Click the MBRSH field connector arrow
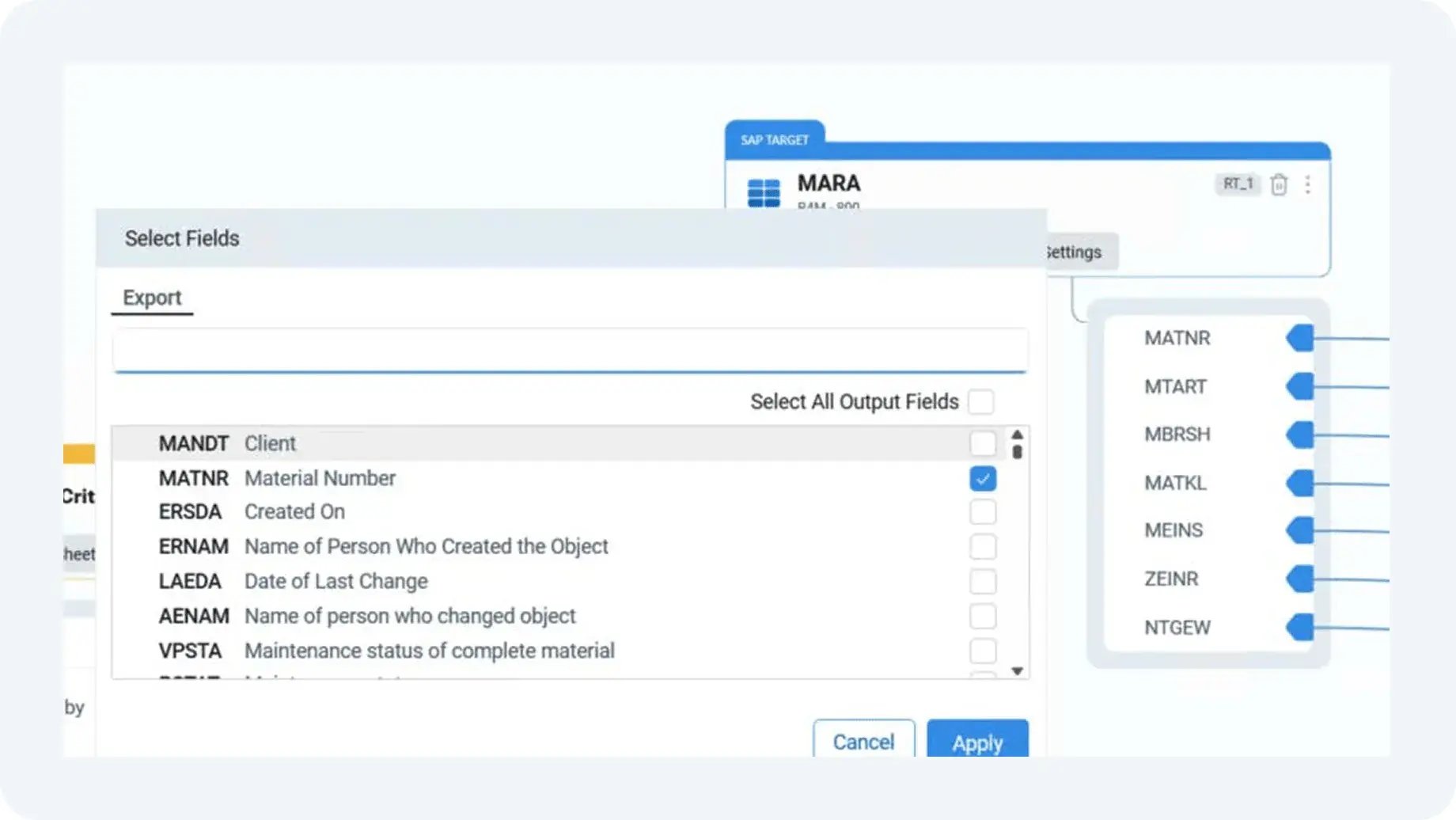This screenshot has width=1456, height=820. click(x=1300, y=435)
